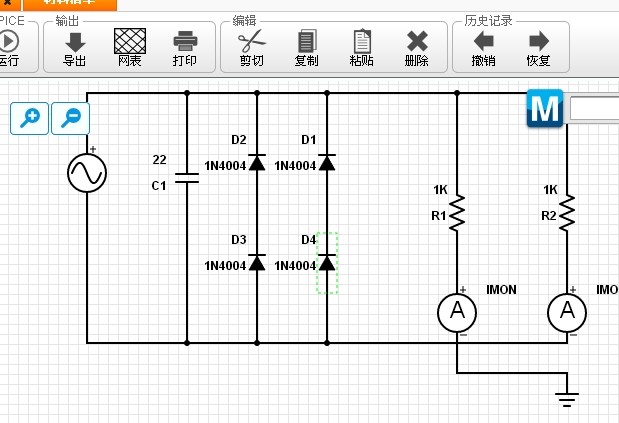Select highlighted diode D4 symbol
This screenshot has width=619, height=423.
pyautogui.click(x=327, y=262)
